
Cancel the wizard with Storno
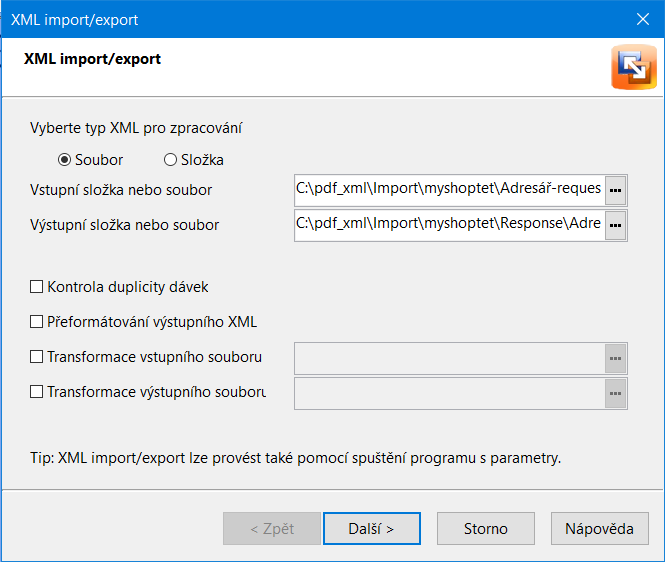point(486,528)
